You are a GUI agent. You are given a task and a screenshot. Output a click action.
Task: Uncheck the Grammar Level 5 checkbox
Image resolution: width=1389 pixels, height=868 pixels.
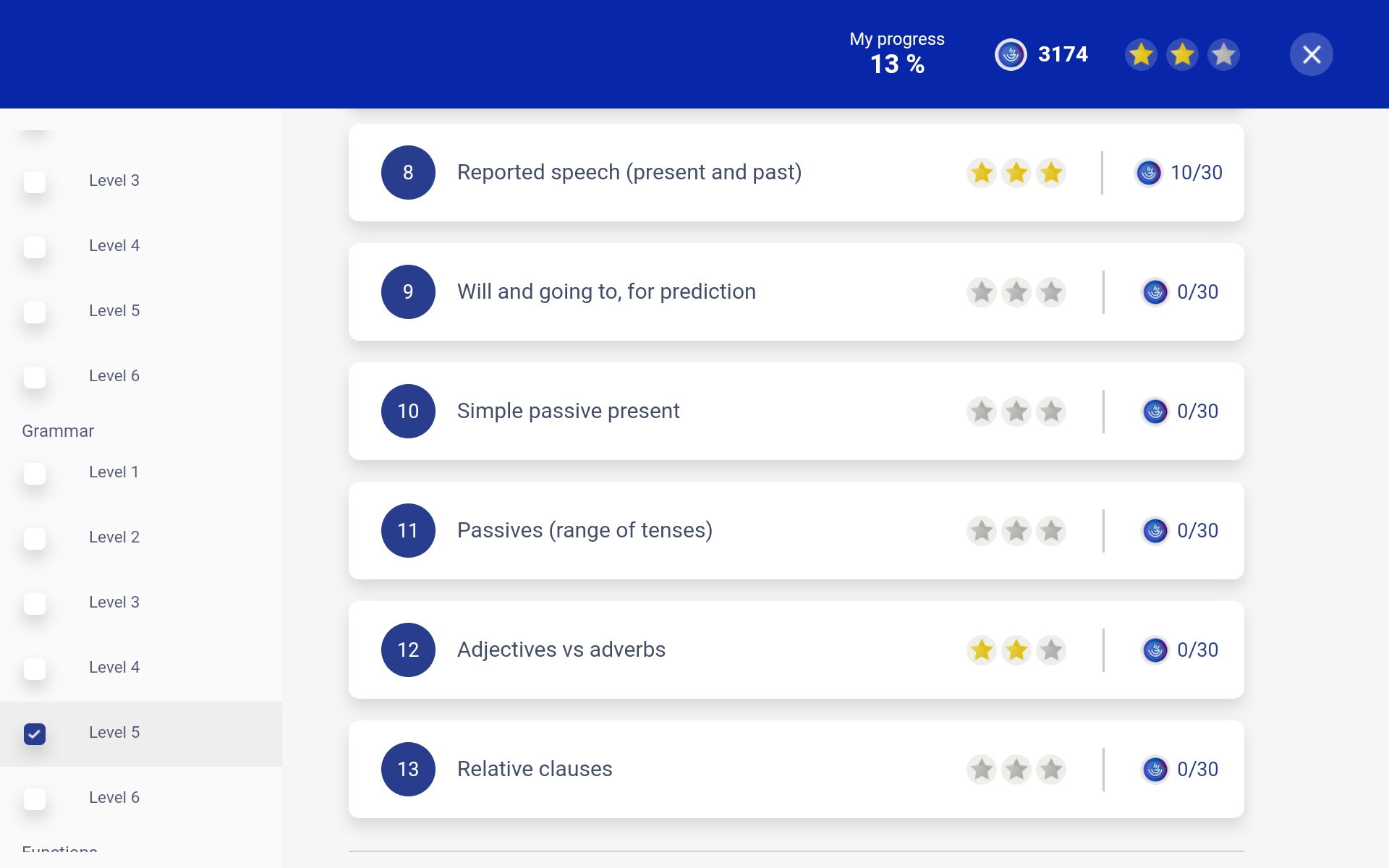35,733
